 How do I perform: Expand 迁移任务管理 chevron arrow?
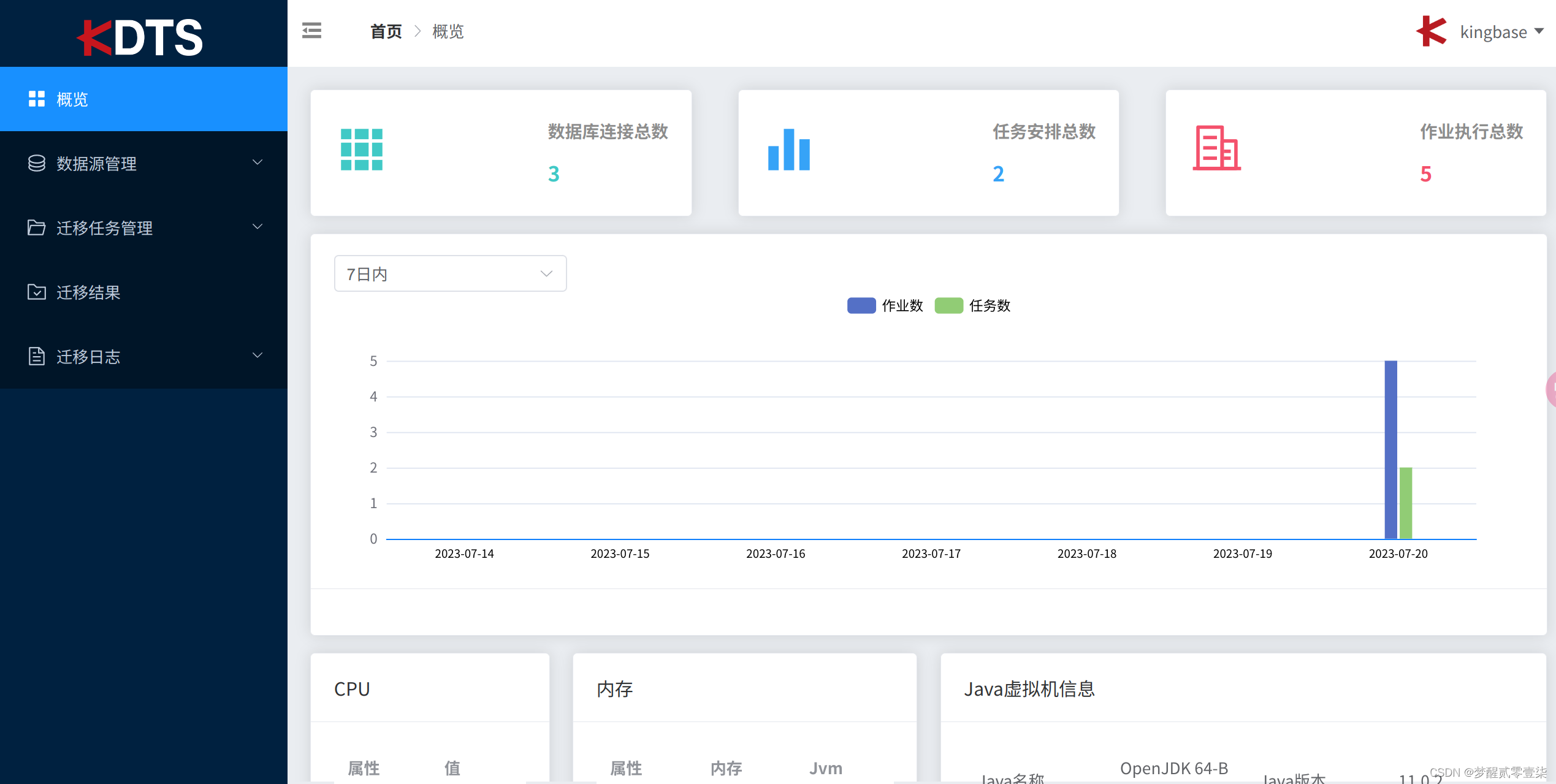[257, 227]
